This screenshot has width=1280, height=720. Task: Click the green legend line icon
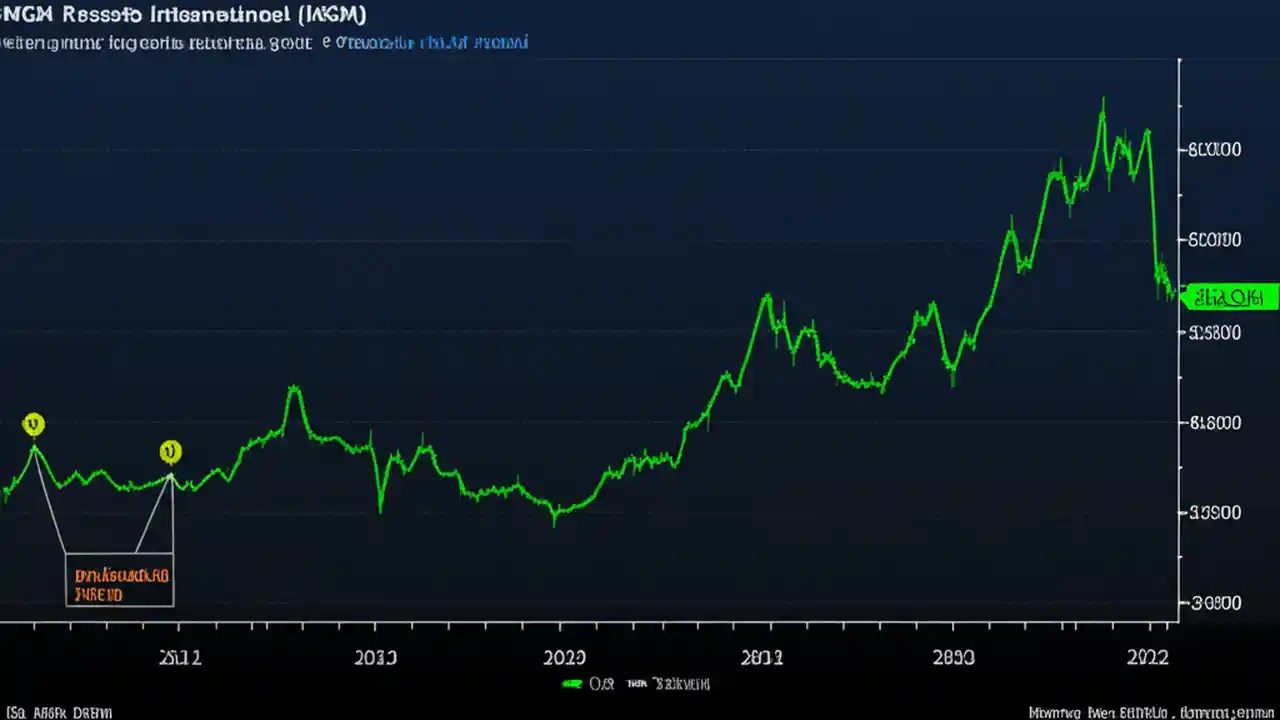pos(573,684)
